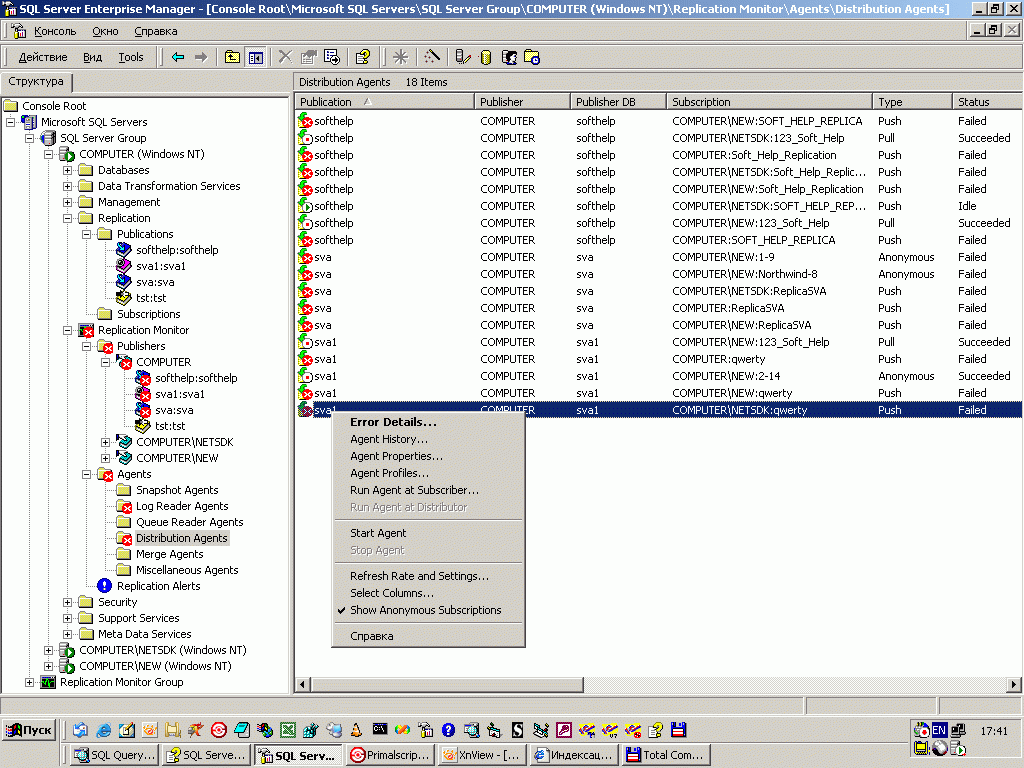Open the Tools menu

click(131, 57)
